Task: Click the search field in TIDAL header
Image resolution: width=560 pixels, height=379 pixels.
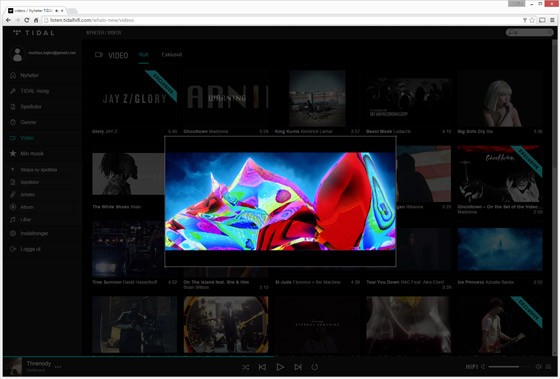Action: click(530, 33)
